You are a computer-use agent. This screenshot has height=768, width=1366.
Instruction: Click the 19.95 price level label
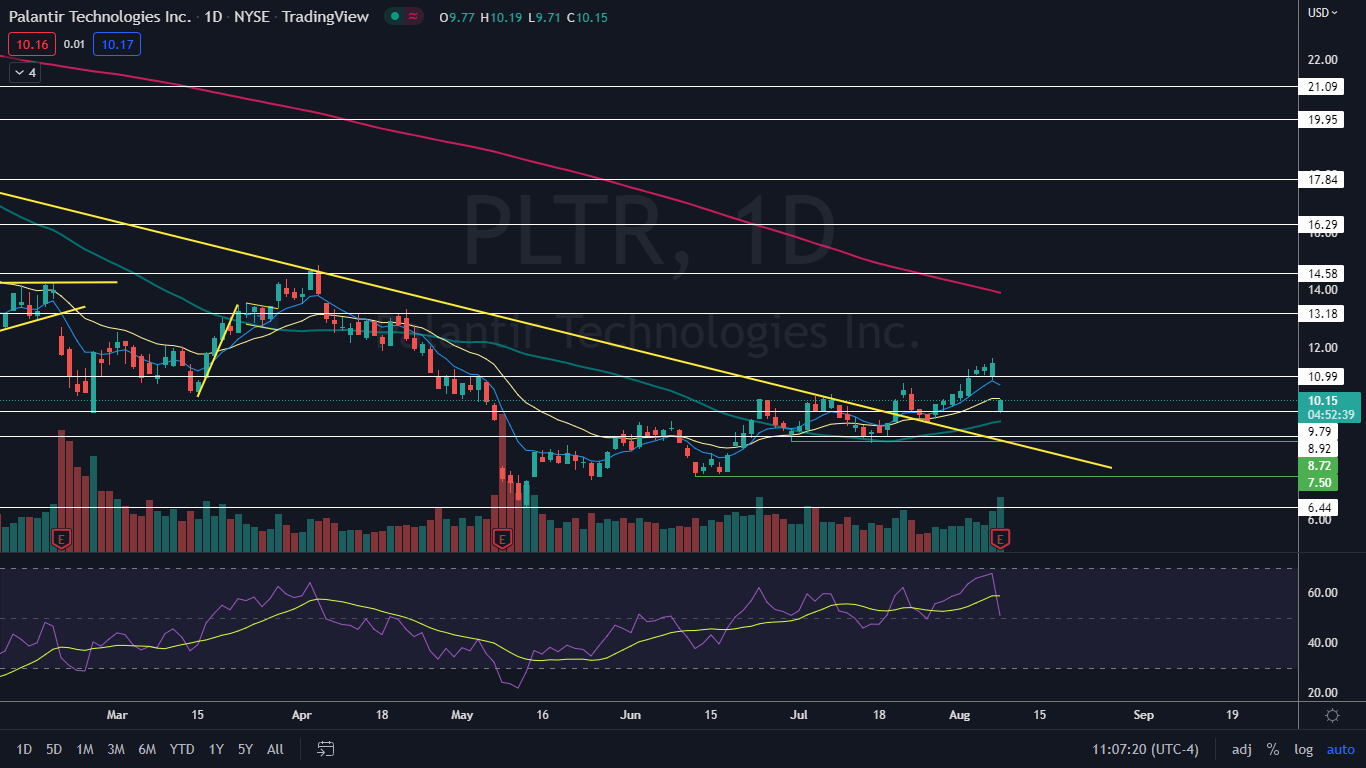pos(1323,119)
